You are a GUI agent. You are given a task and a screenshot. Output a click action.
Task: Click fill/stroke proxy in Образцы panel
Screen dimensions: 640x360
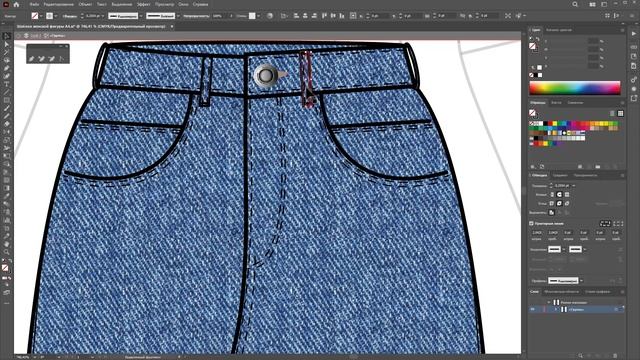[x=533, y=113]
